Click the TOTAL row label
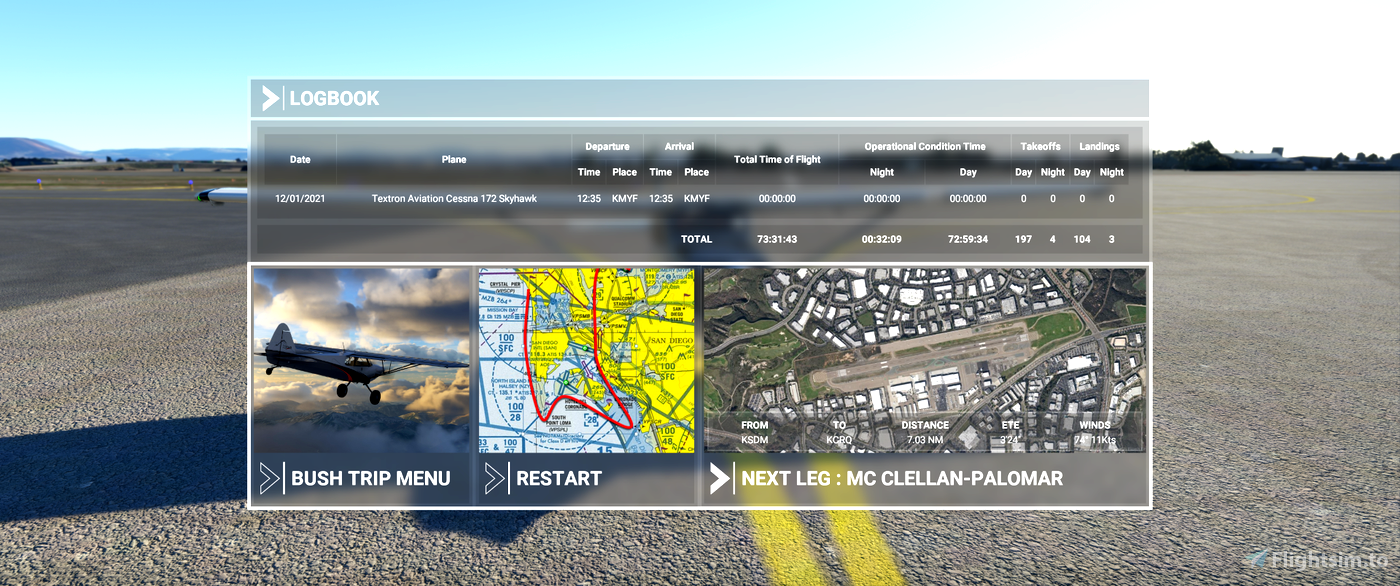Image resolution: width=1400 pixels, height=586 pixels. [696, 239]
